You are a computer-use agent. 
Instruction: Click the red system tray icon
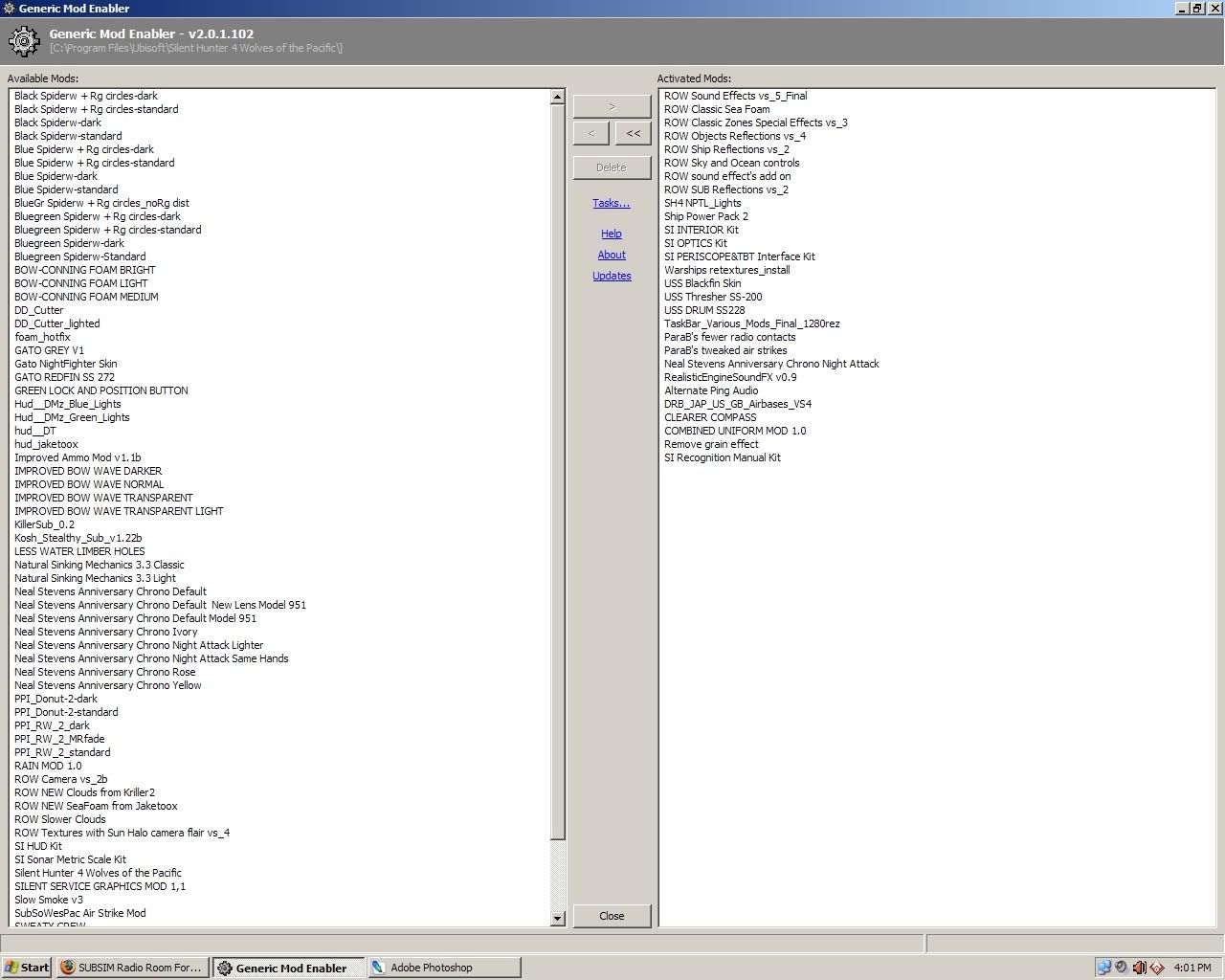tap(1156, 968)
